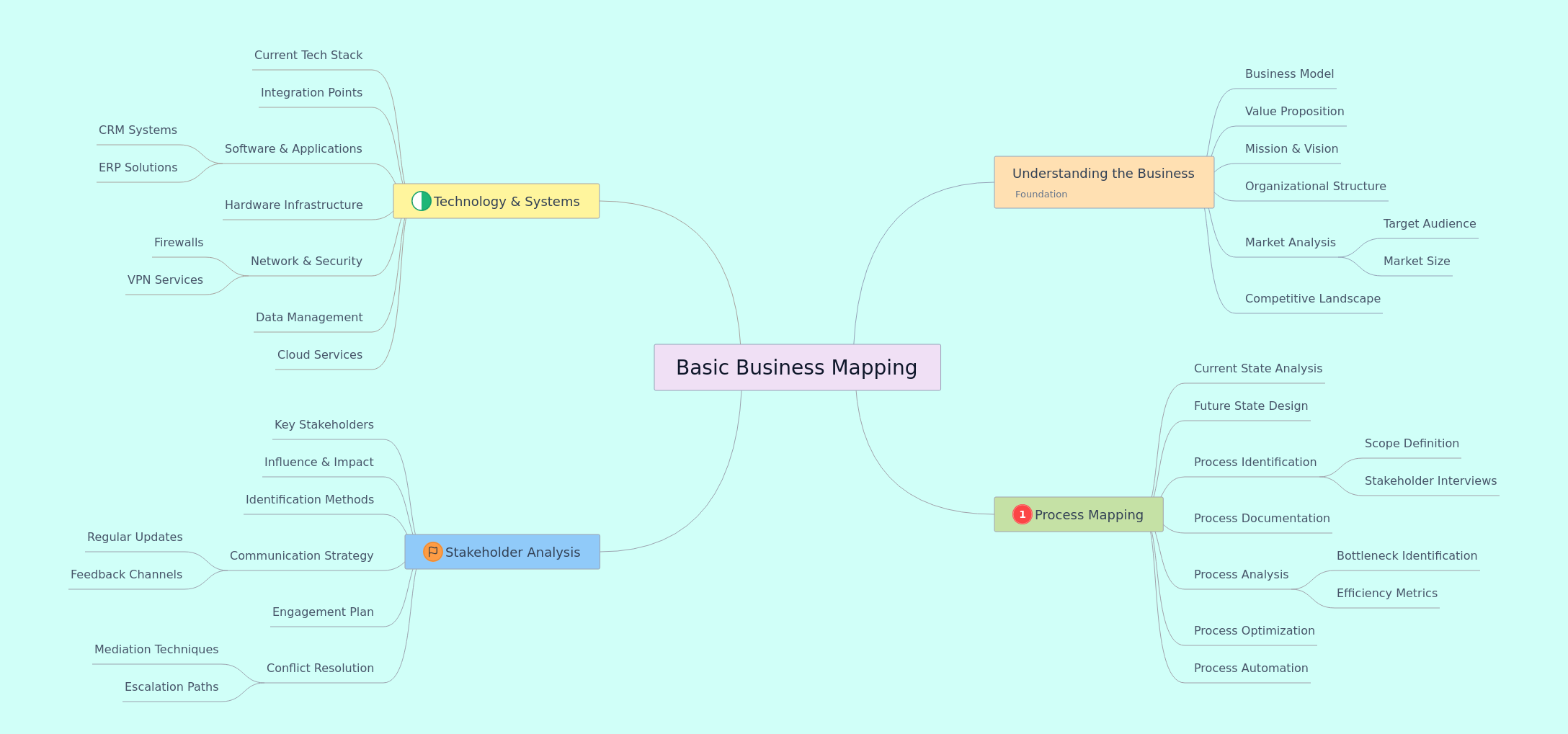Select the Mission & Vision topic

(x=1291, y=149)
